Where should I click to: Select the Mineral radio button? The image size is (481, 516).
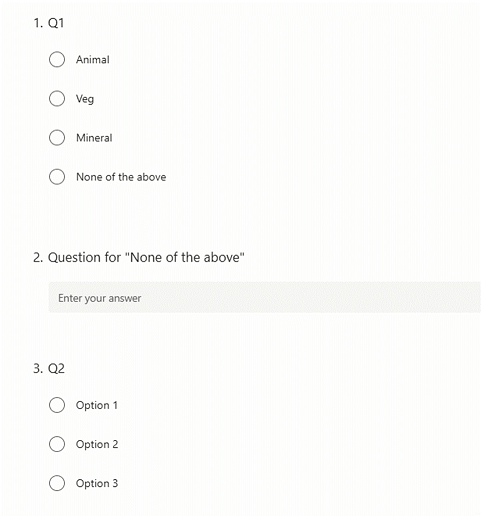[57, 138]
